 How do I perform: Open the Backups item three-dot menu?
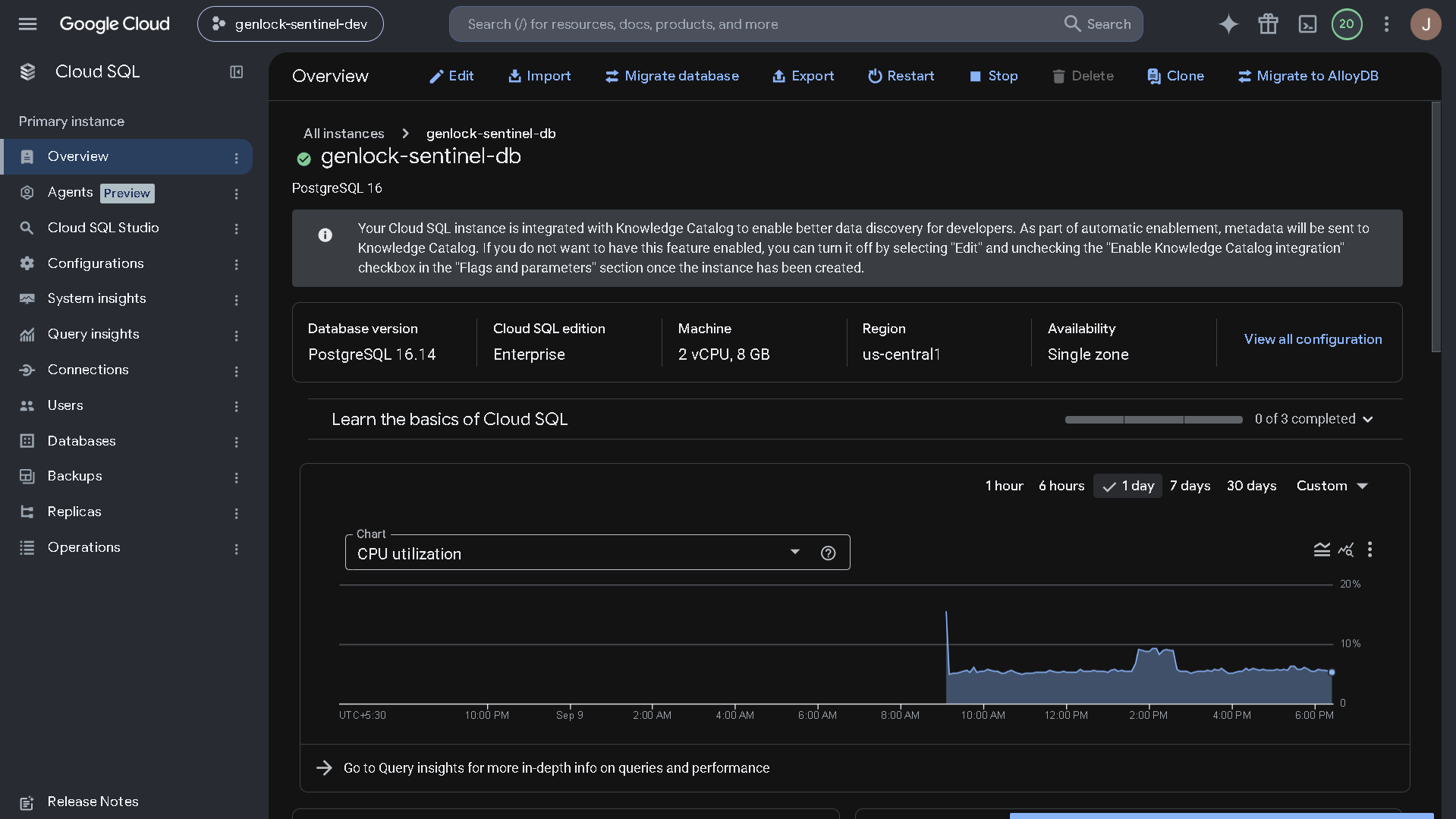237,477
